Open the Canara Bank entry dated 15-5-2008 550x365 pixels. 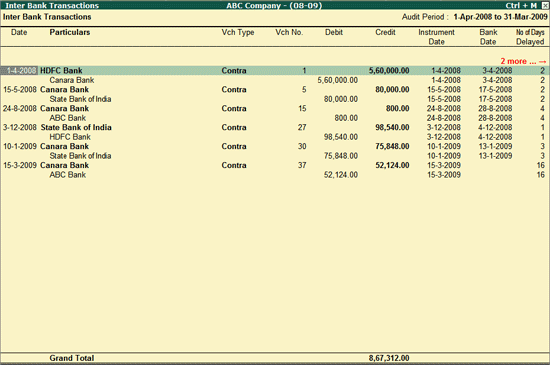point(275,89)
